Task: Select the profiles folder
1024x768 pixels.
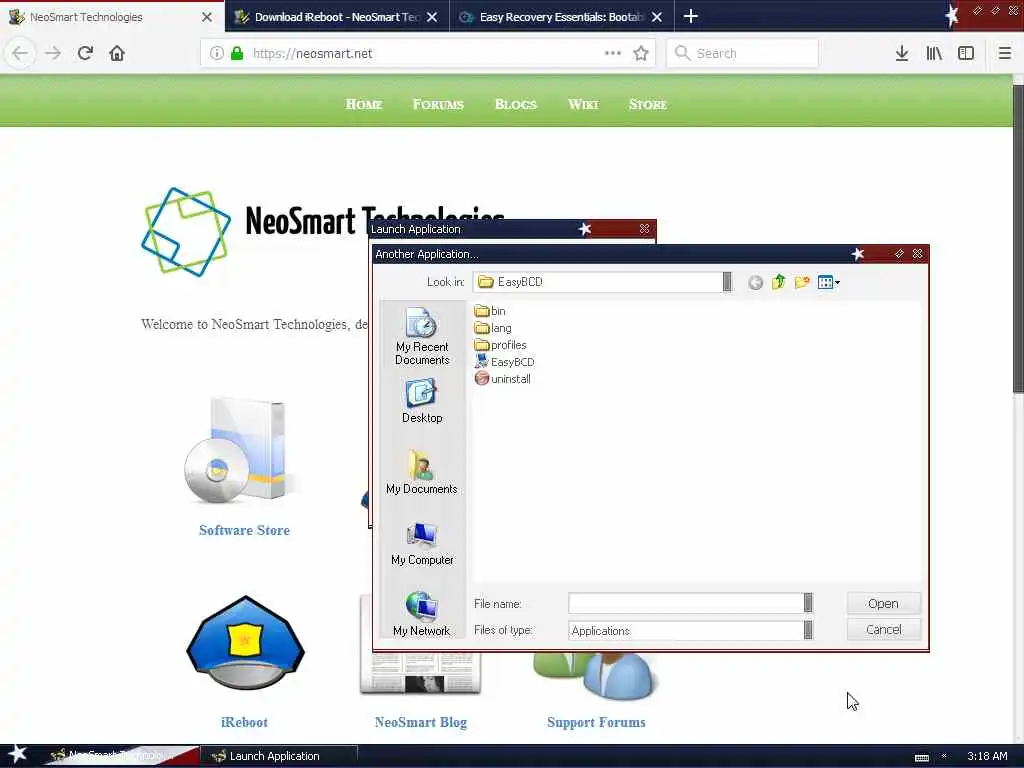Action: [501, 345]
